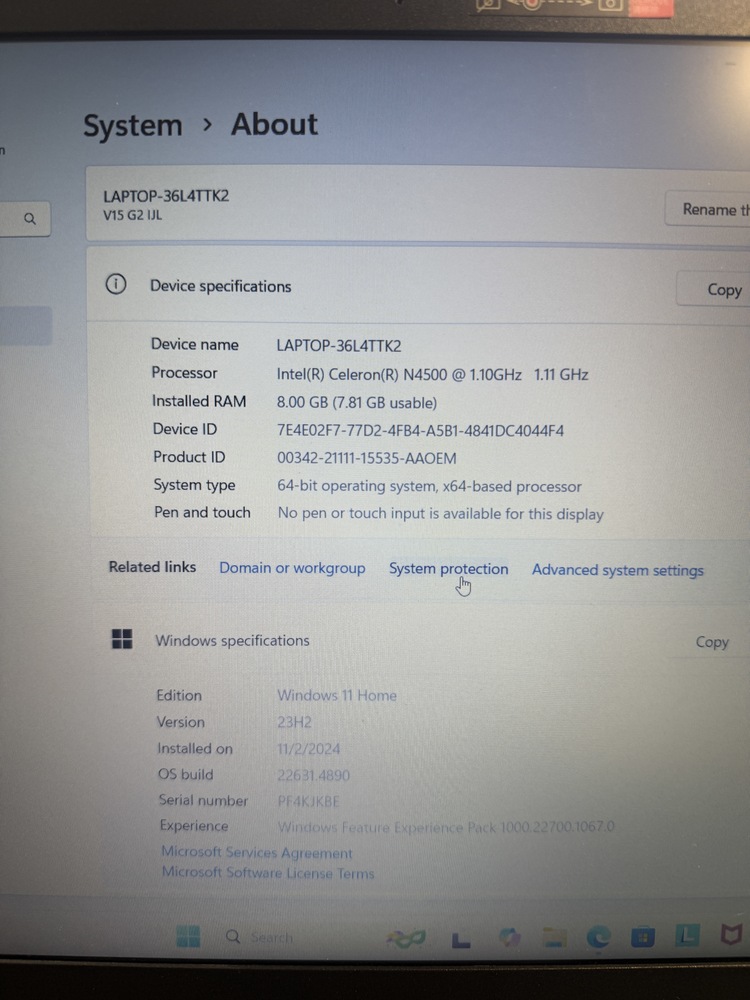Open the Copilot icon in taskbar
Image resolution: width=750 pixels, height=1000 pixels.
tap(509, 937)
